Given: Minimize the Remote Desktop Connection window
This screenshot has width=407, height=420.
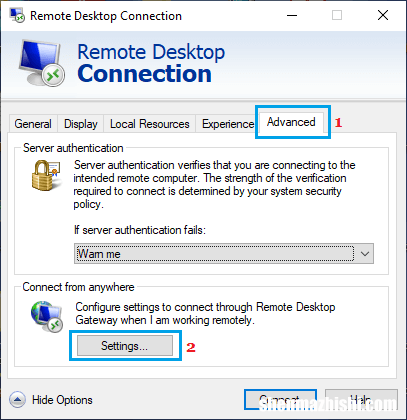Looking at the screenshot, I should click(292, 15).
